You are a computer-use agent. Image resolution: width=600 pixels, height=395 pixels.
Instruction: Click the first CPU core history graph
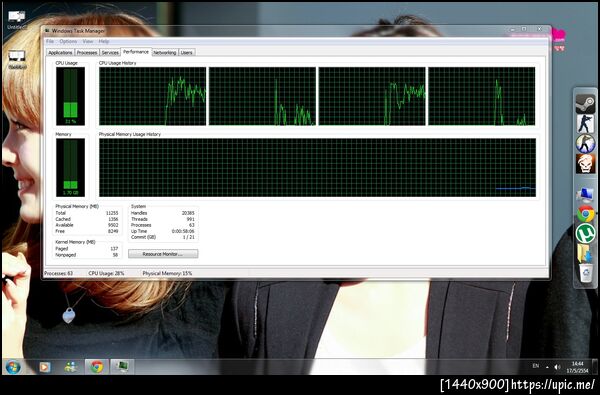(x=152, y=96)
